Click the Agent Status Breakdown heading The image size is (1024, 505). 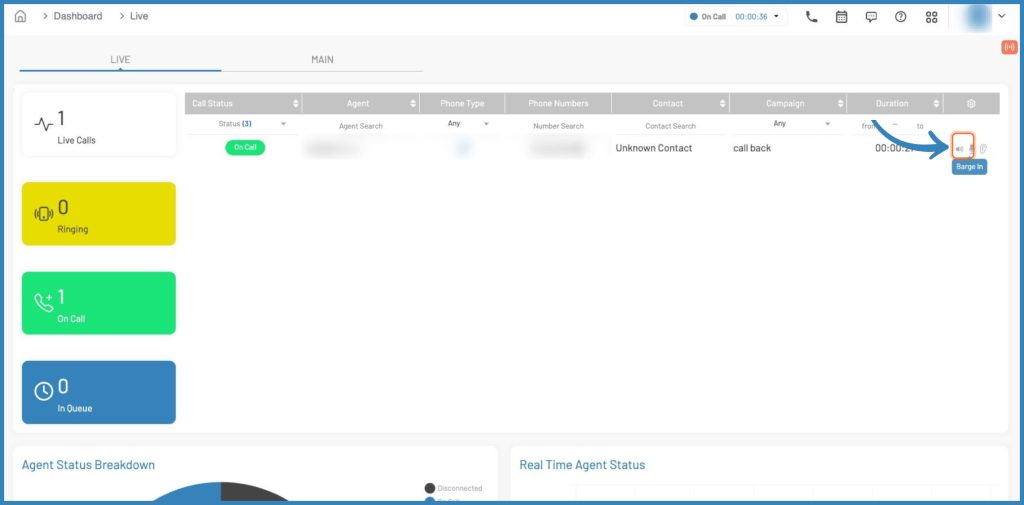88,465
